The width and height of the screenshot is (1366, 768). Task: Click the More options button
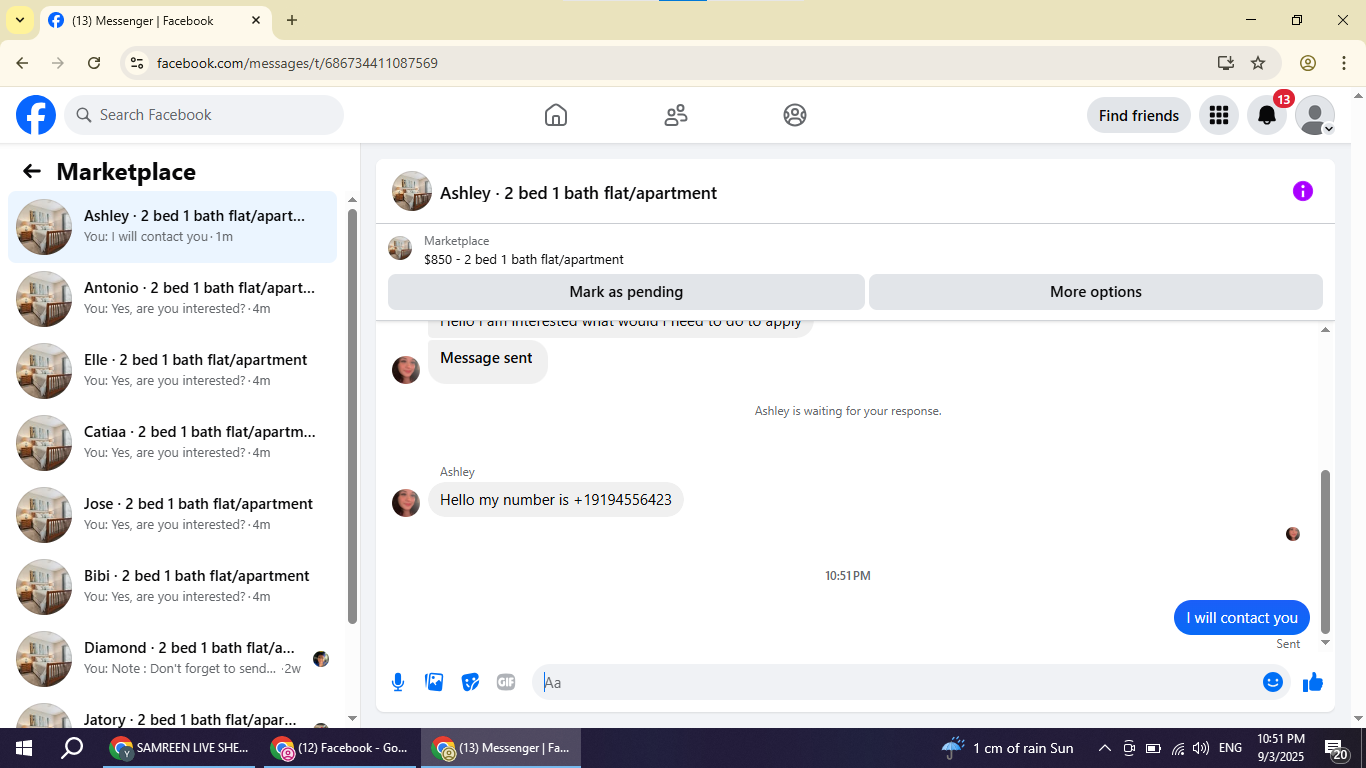tap(1096, 292)
